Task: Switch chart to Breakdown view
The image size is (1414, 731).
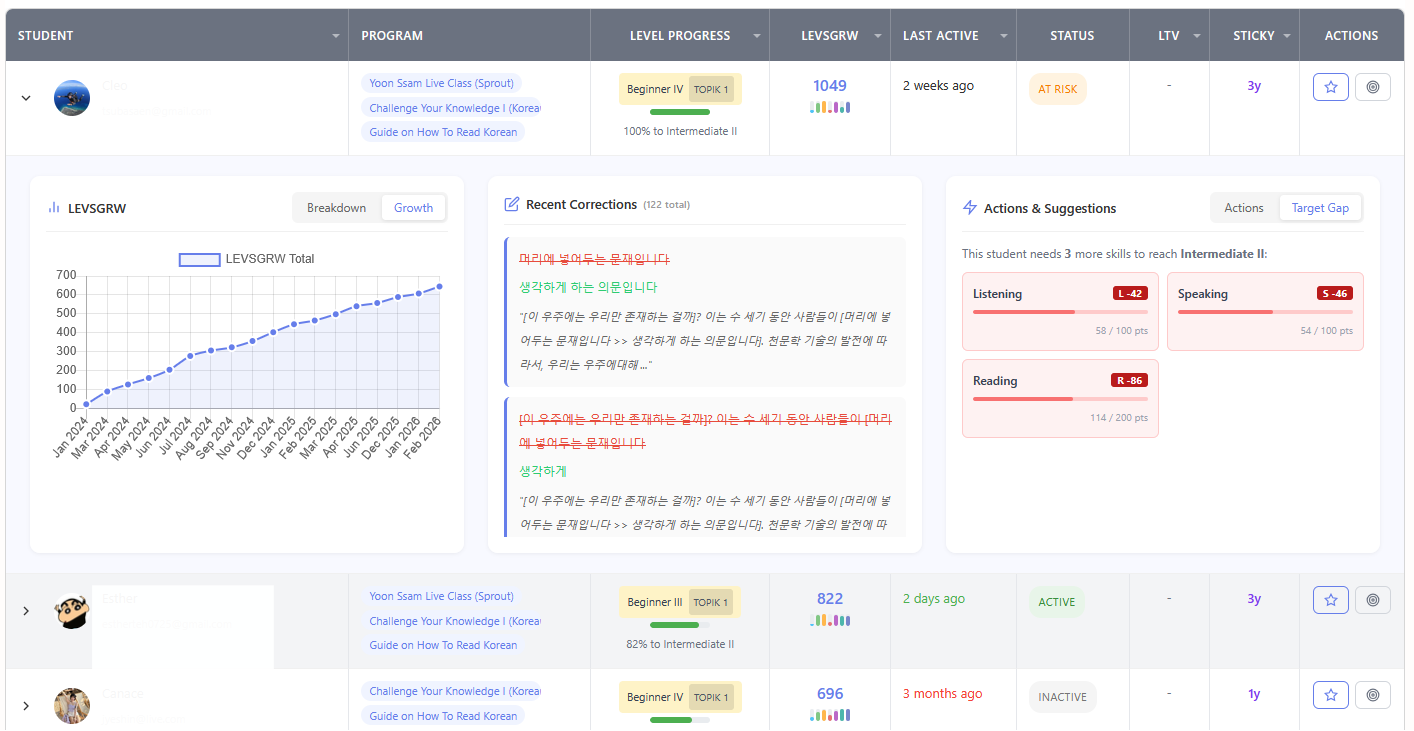Action: click(336, 208)
